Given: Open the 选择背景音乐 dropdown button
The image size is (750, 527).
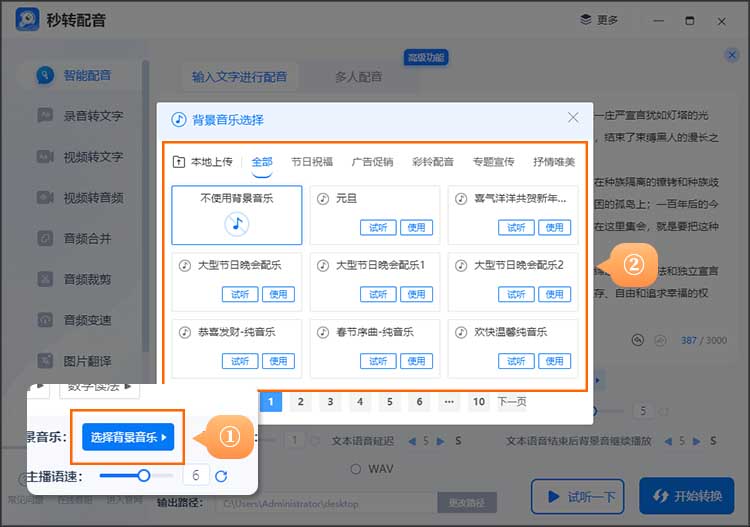Looking at the screenshot, I should pos(128,437).
